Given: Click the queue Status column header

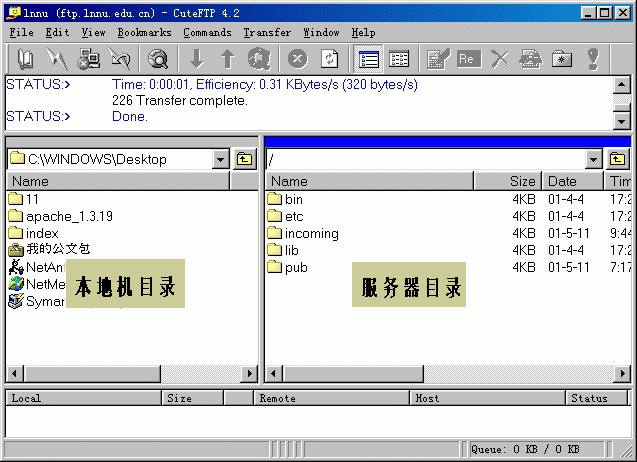Looking at the screenshot, I should pos(597,398).
